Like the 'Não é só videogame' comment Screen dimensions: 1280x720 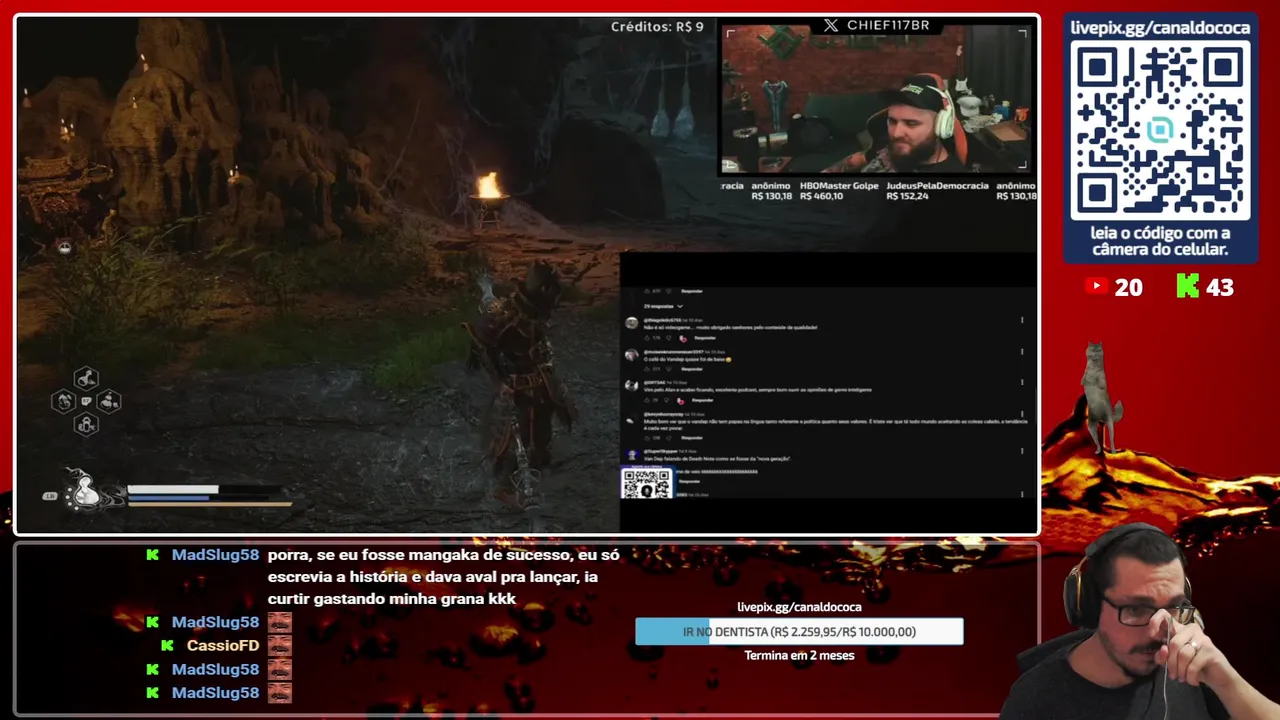click(647, 338)
